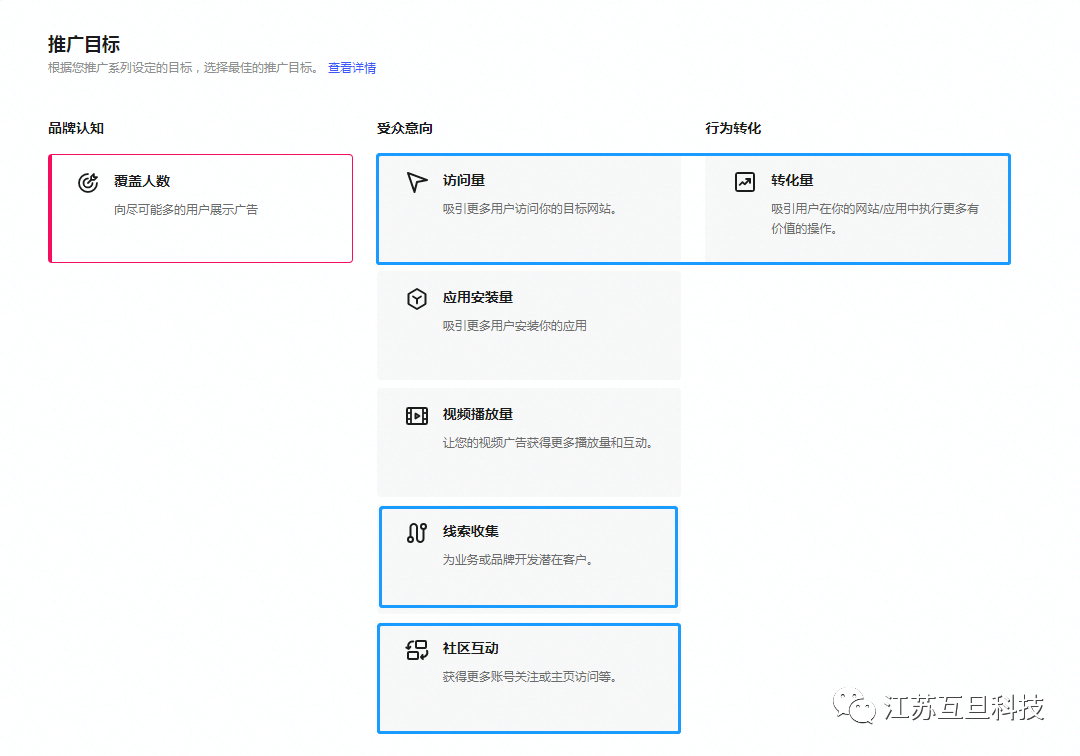Click the 受众意向 column heading

405,129
